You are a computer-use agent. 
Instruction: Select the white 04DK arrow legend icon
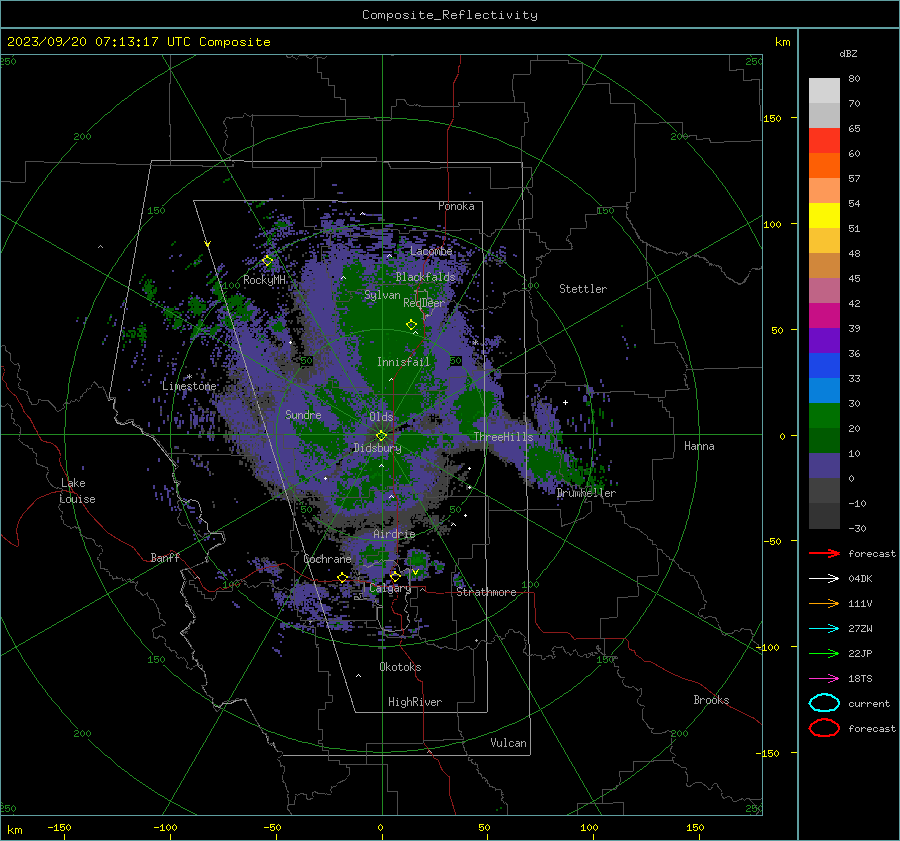(x=824, y=578)
